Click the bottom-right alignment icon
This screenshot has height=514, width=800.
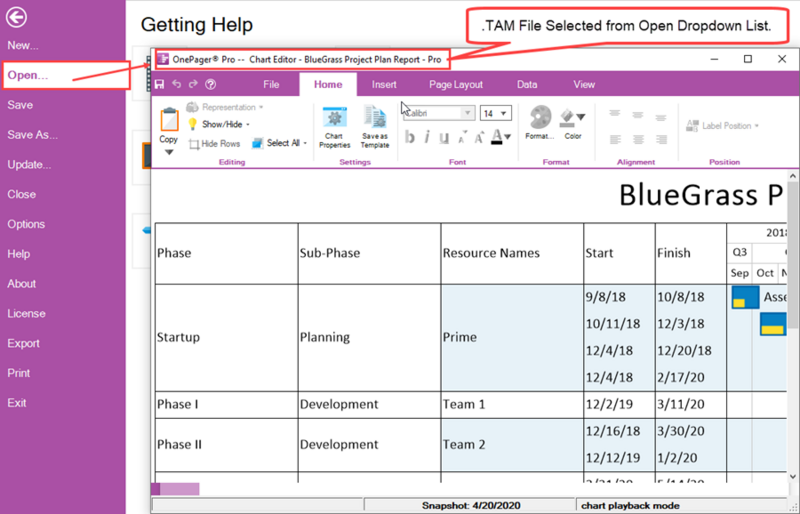(x=662, y=139)
